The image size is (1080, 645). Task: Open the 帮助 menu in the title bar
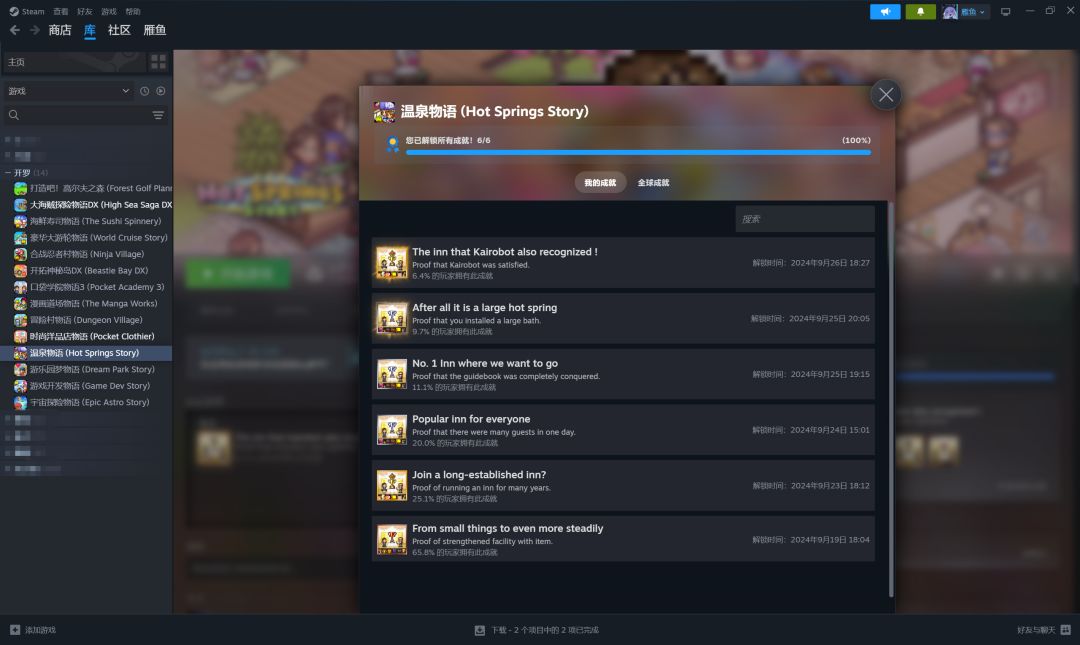(x=133, y=12)
